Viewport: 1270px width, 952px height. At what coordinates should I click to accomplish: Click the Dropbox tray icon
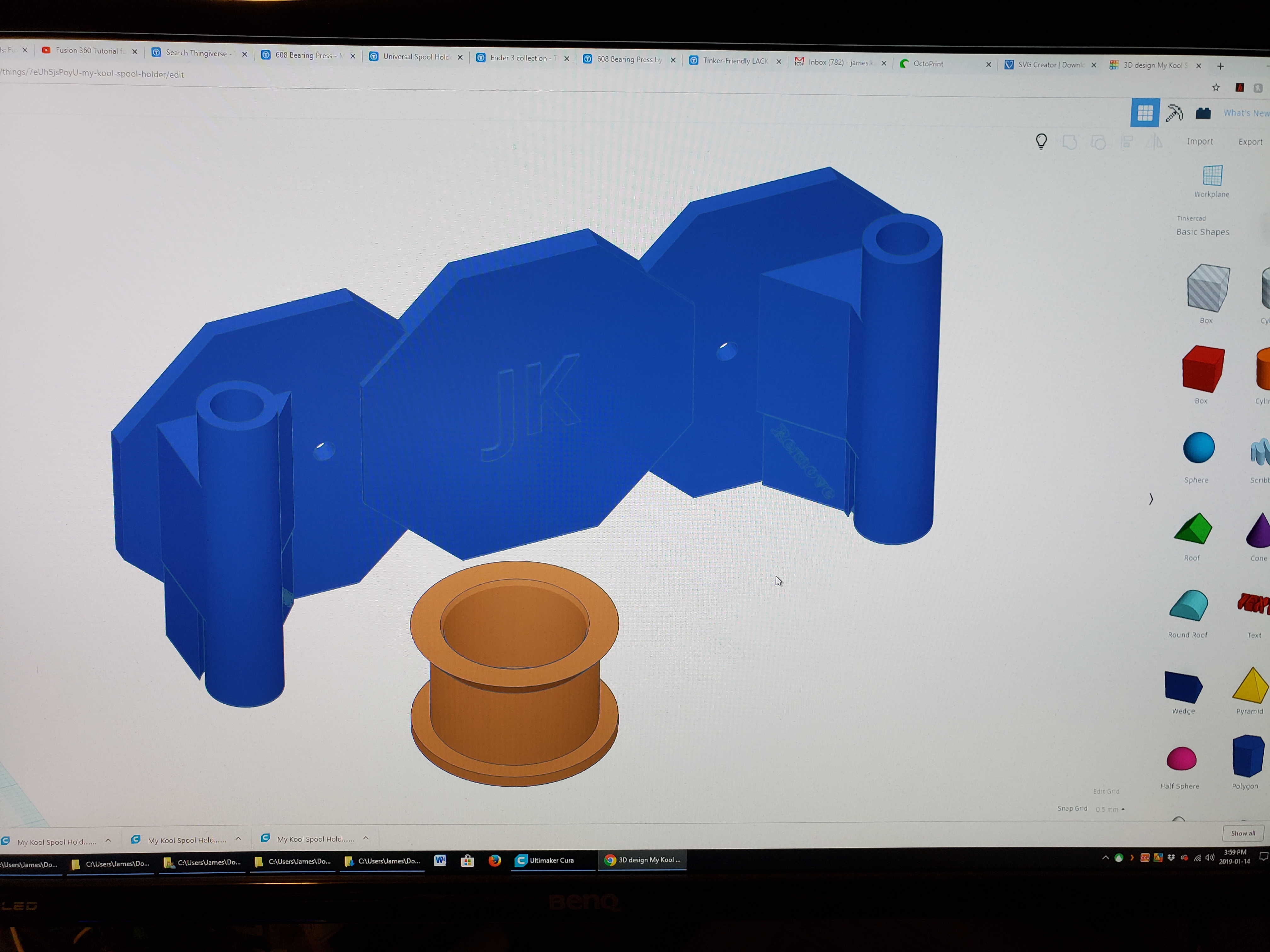pyautogui.click(x=1171, y=858)
